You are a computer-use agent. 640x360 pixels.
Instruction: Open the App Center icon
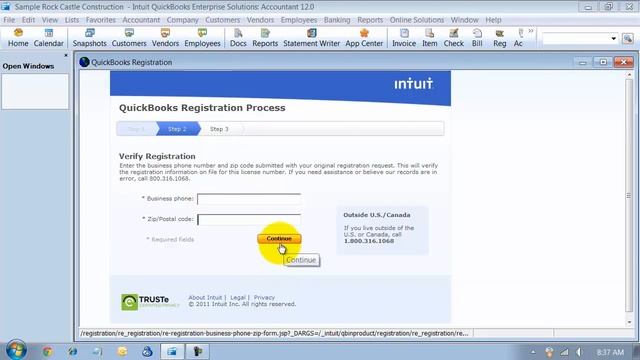pyautogui.click(x=364, y=38)
